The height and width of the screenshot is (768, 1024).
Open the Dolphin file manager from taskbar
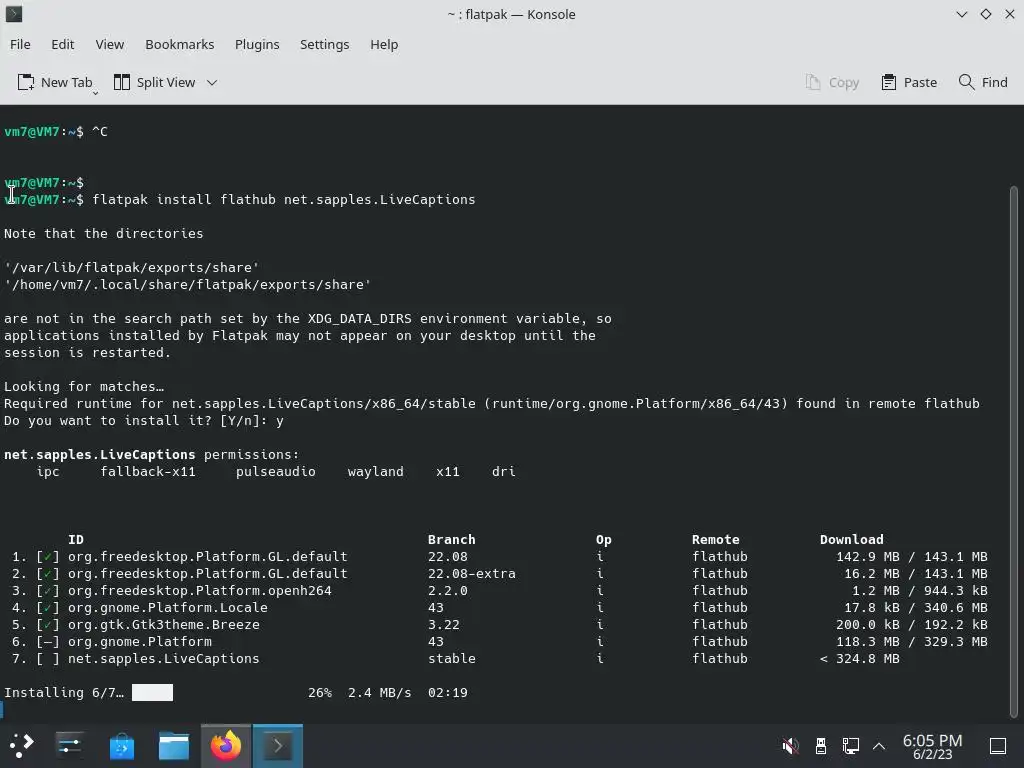(x=174, y=745)
